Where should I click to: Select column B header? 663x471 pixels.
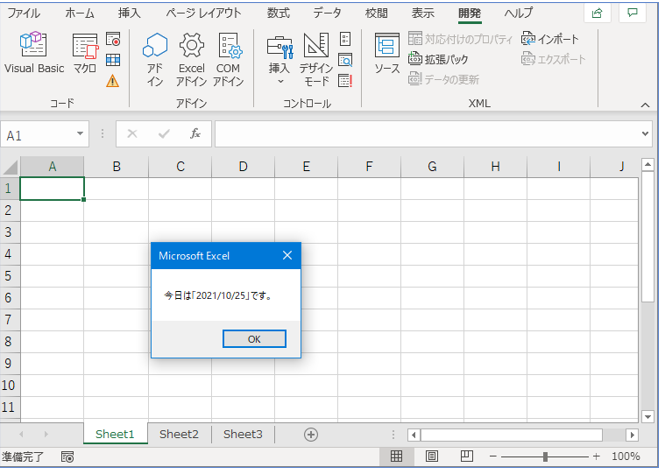116,167
